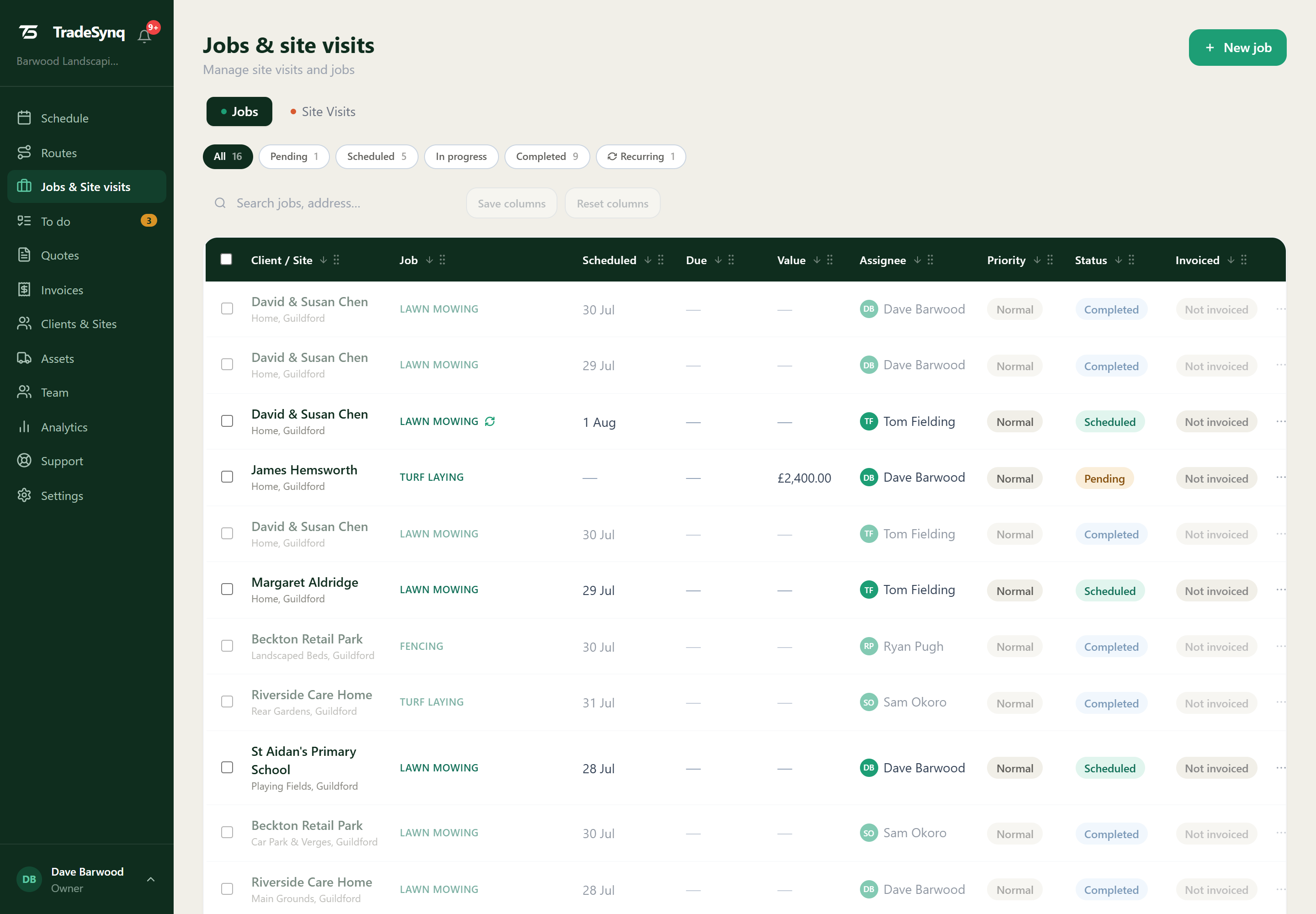Click the Reset columns button
Viewport: 1316px width, 914px height.
(x=612, y=203)
